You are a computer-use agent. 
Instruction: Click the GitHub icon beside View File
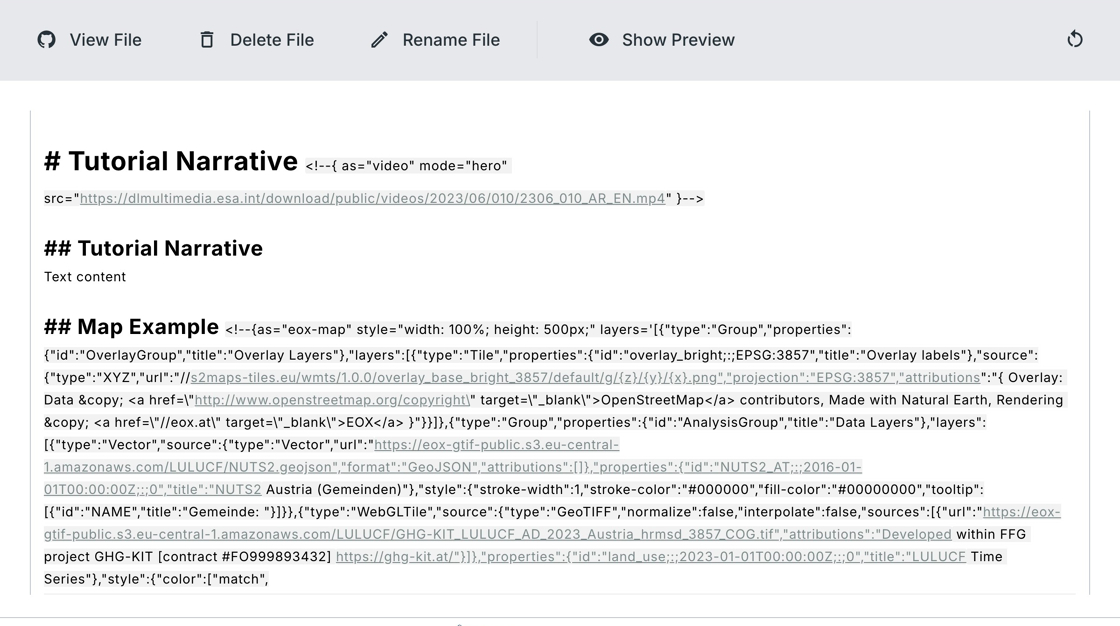click(47, 40)
